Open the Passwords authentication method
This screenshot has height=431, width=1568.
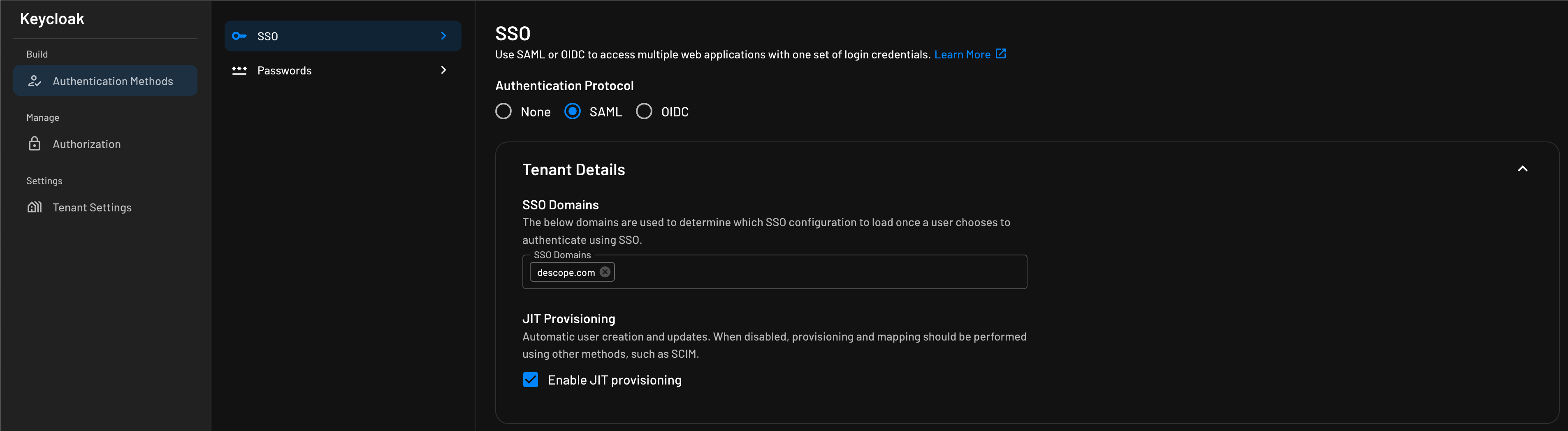pos(284,70)
